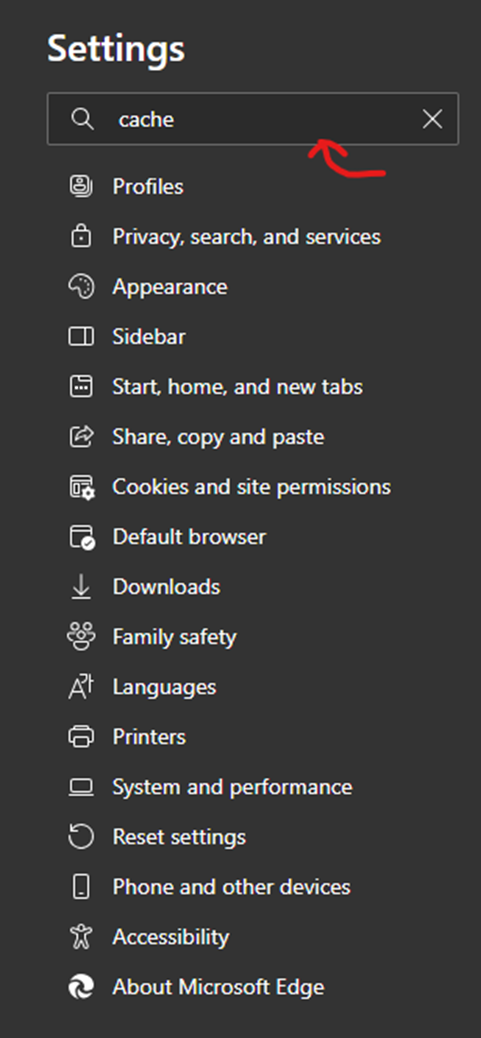The width and height of the screenshot is (481, 1038).
Task: Click the Accessibility figure icon
Action: pyautogui.click(x=81, y=937)
